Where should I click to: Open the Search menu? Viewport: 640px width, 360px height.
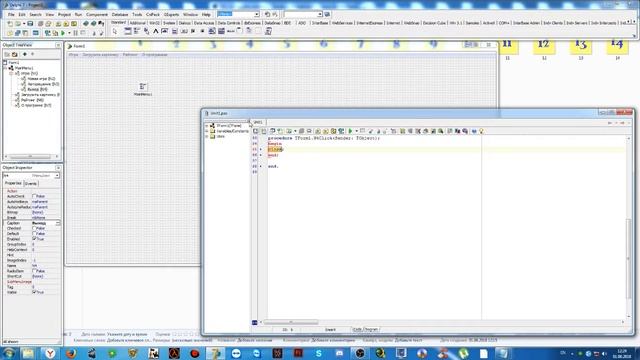point(36,14)
